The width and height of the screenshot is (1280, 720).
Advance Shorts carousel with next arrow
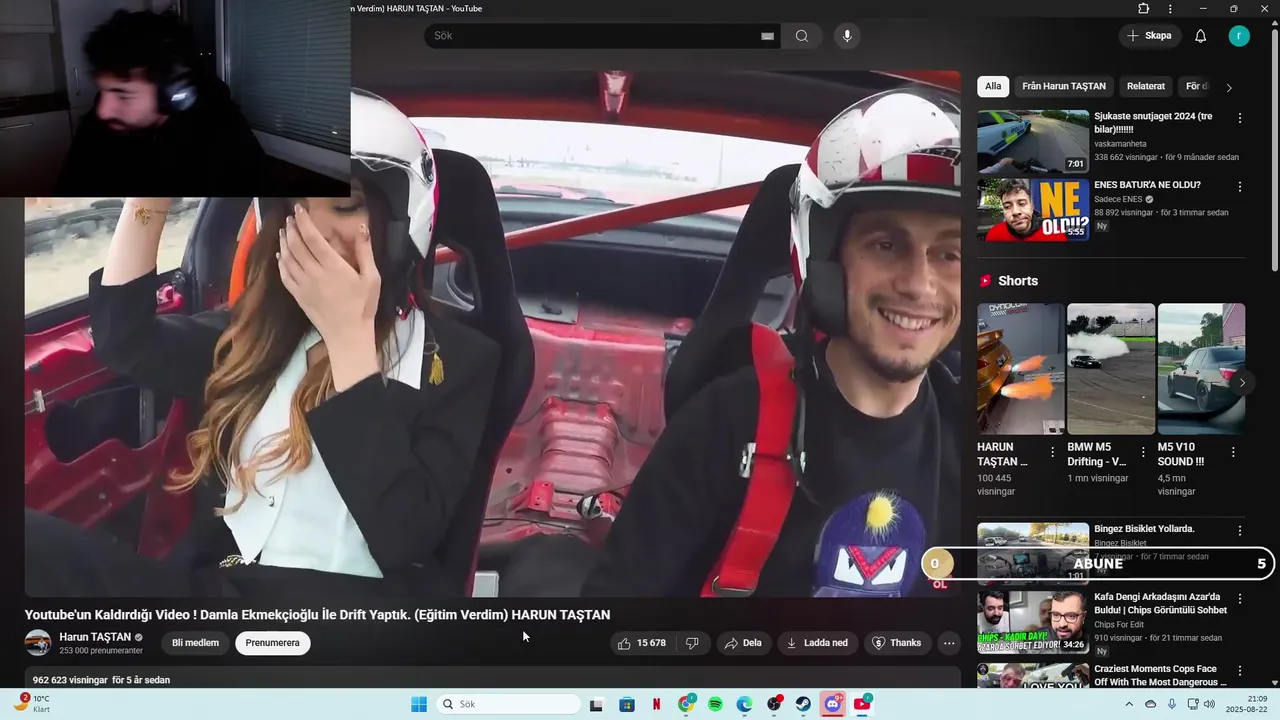(1242, 382)
